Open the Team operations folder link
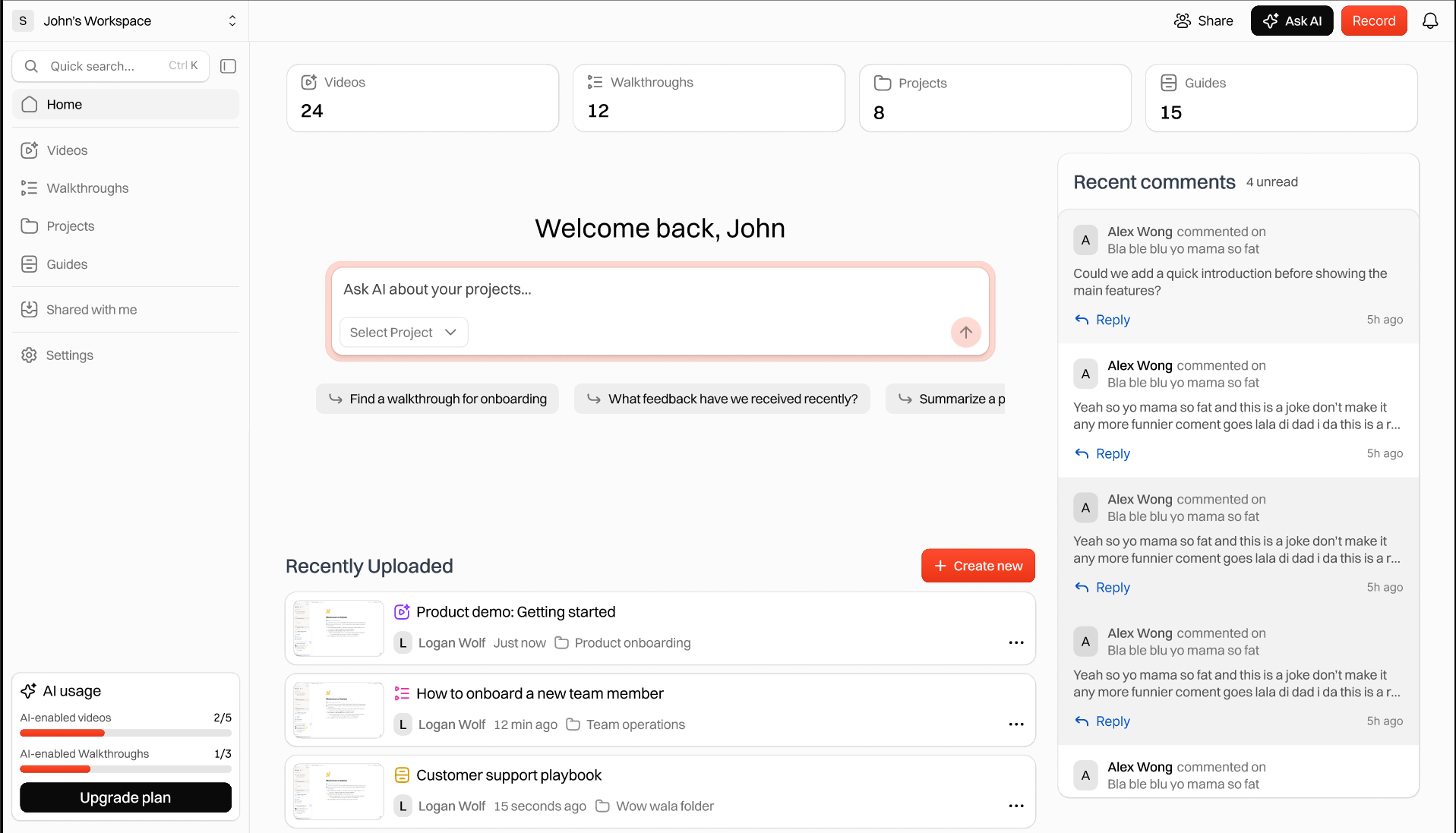 [626, 724]
